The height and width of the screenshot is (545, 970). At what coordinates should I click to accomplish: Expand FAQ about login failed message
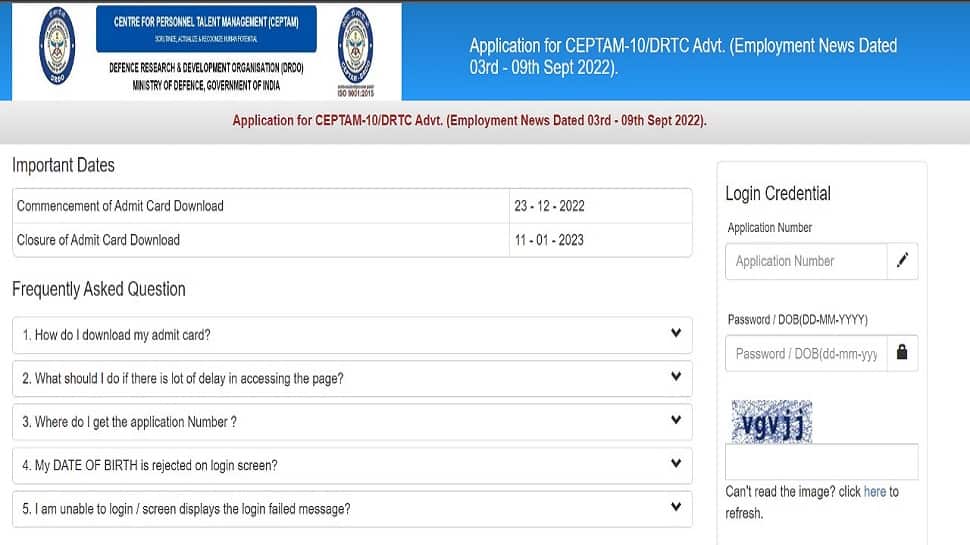[352, 509]
